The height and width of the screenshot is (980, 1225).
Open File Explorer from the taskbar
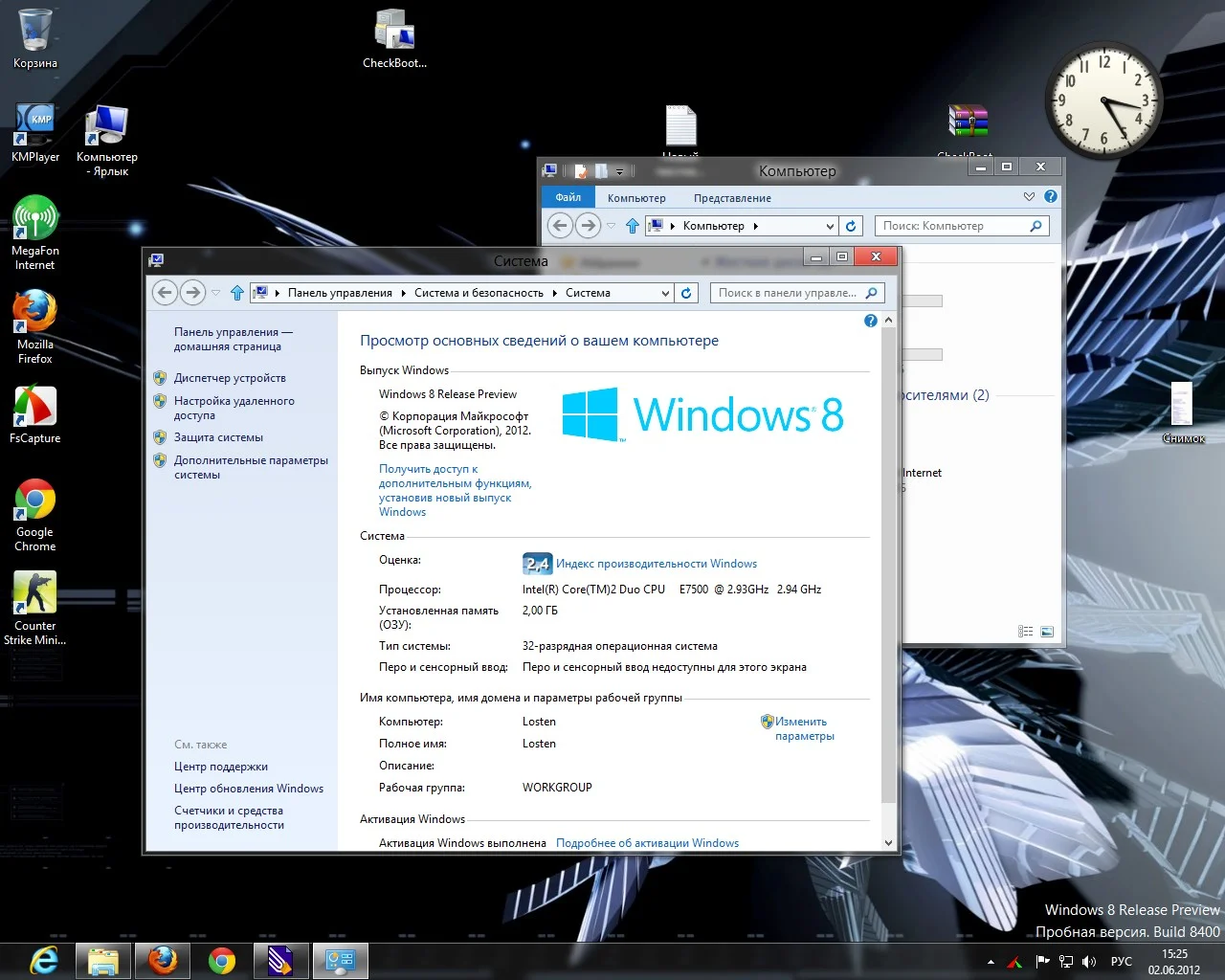coord(103,960)
